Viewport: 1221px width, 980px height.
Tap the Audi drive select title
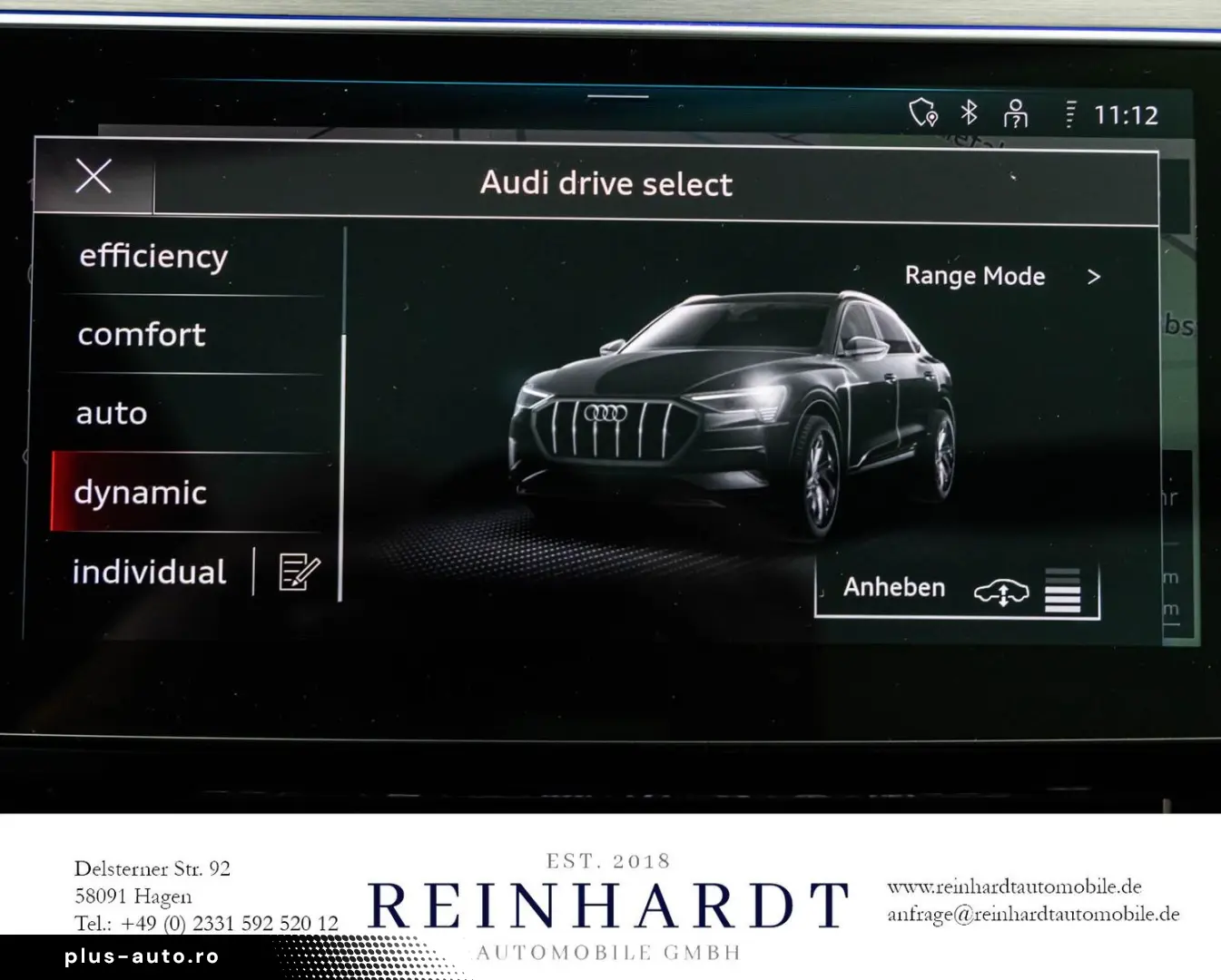point(606,183)
